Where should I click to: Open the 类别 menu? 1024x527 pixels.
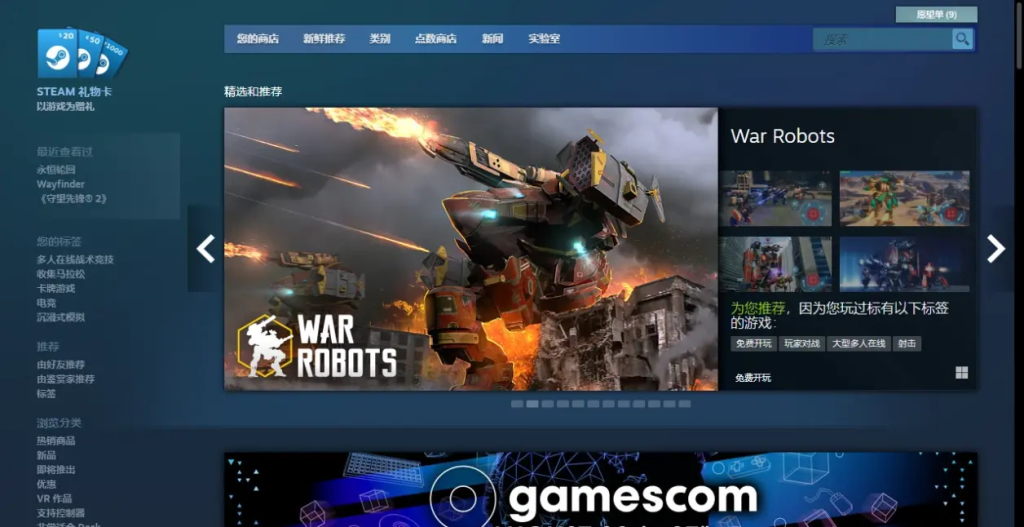379,39
